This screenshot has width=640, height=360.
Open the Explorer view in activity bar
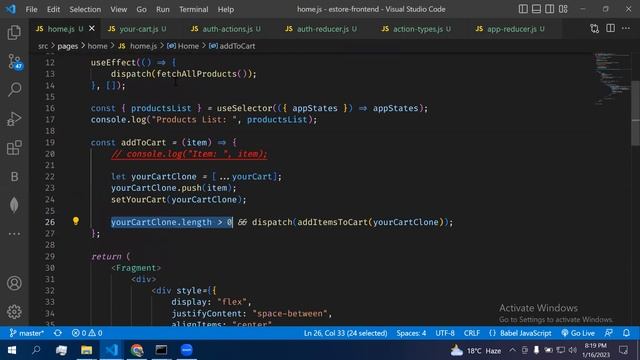tap(14, 33)
